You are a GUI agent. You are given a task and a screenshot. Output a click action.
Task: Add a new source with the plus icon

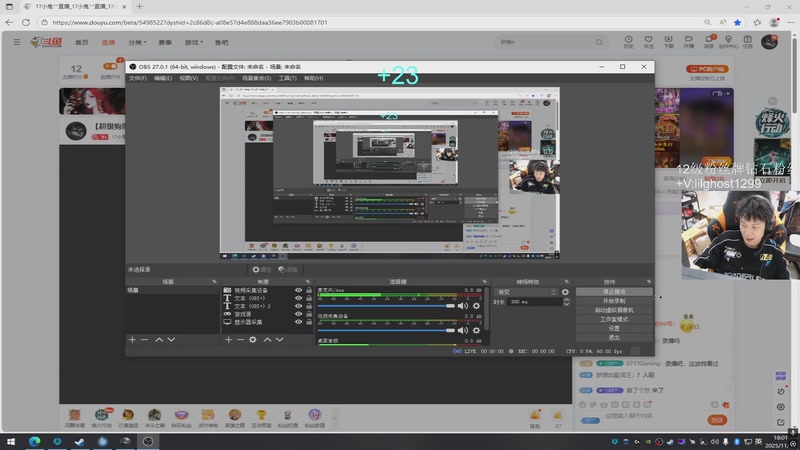coord(229,340)
